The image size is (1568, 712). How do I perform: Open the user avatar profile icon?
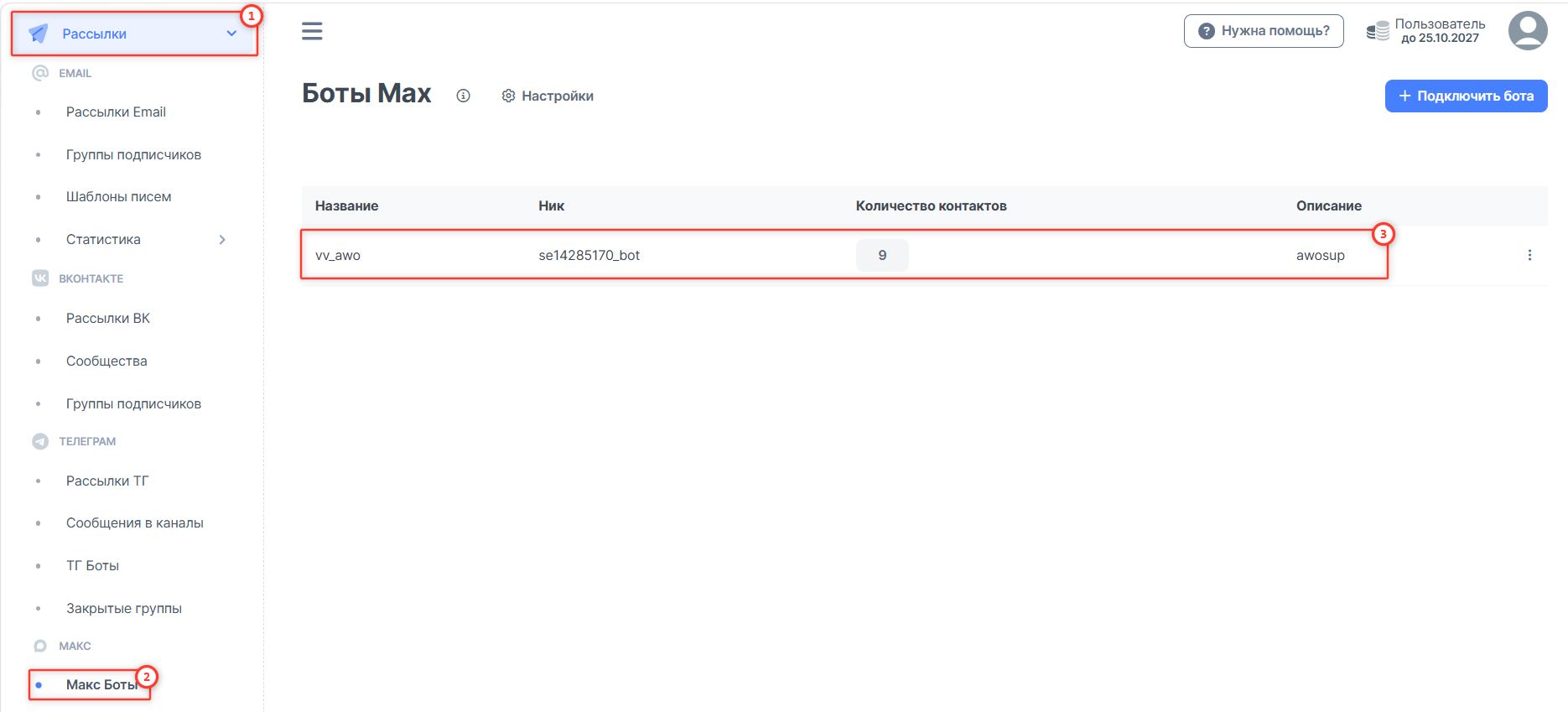[1528, 31]
